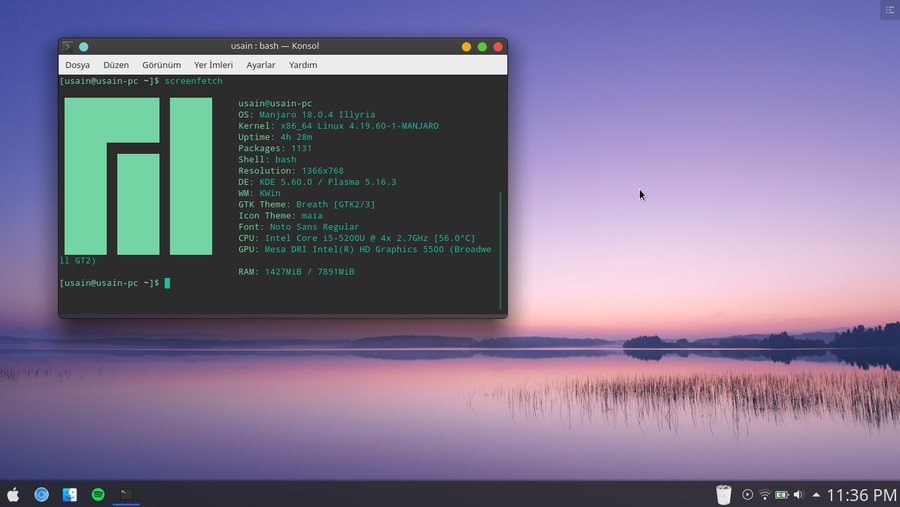This screenshot has width=900, height=507.
Task: Open the trash bin in the panel
Action: point(725,494)
